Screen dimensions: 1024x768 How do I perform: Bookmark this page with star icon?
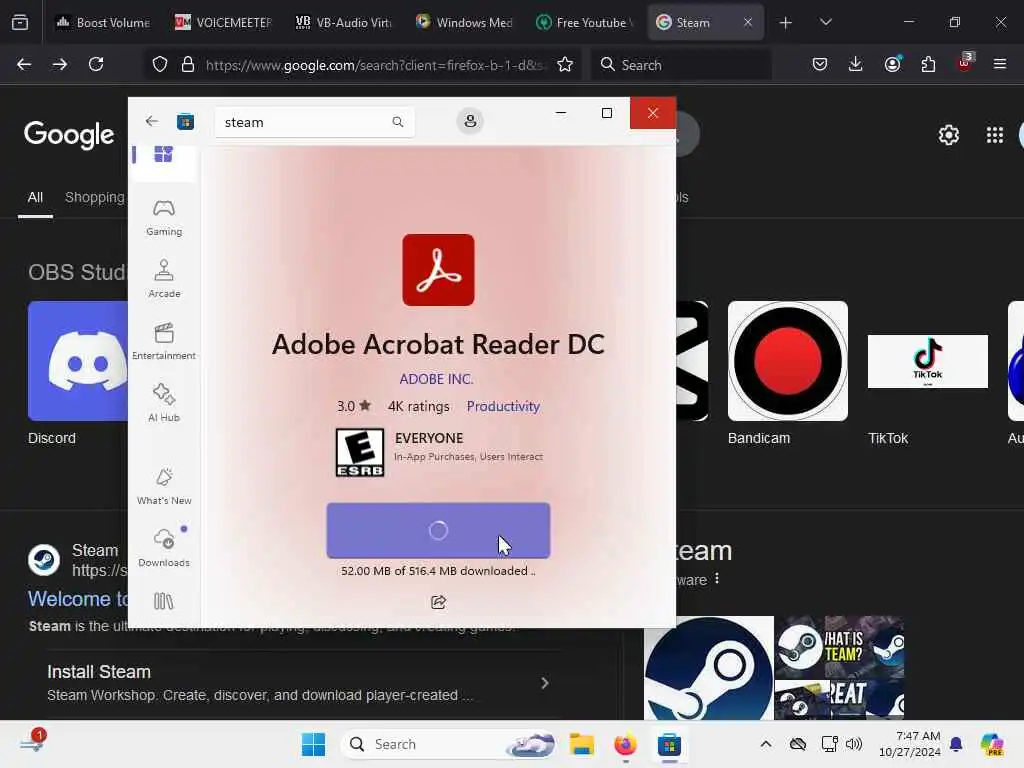pyautogui.click(x=565, y=64)
